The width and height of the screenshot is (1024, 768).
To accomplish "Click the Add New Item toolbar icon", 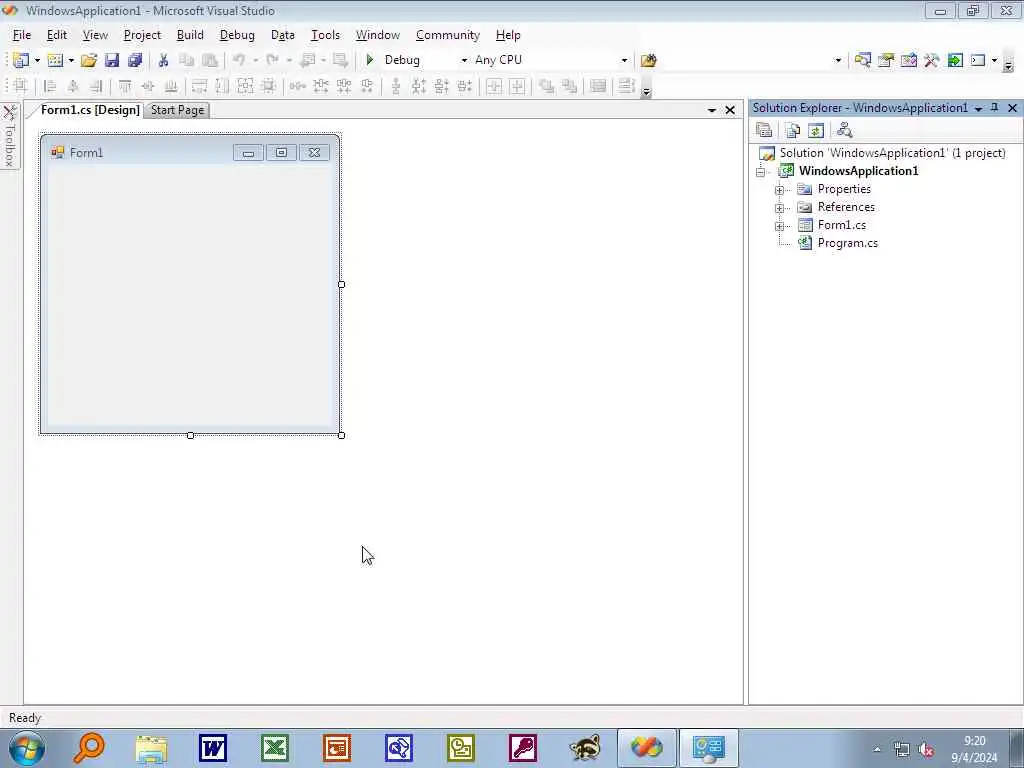I will [x=56, y=60].
